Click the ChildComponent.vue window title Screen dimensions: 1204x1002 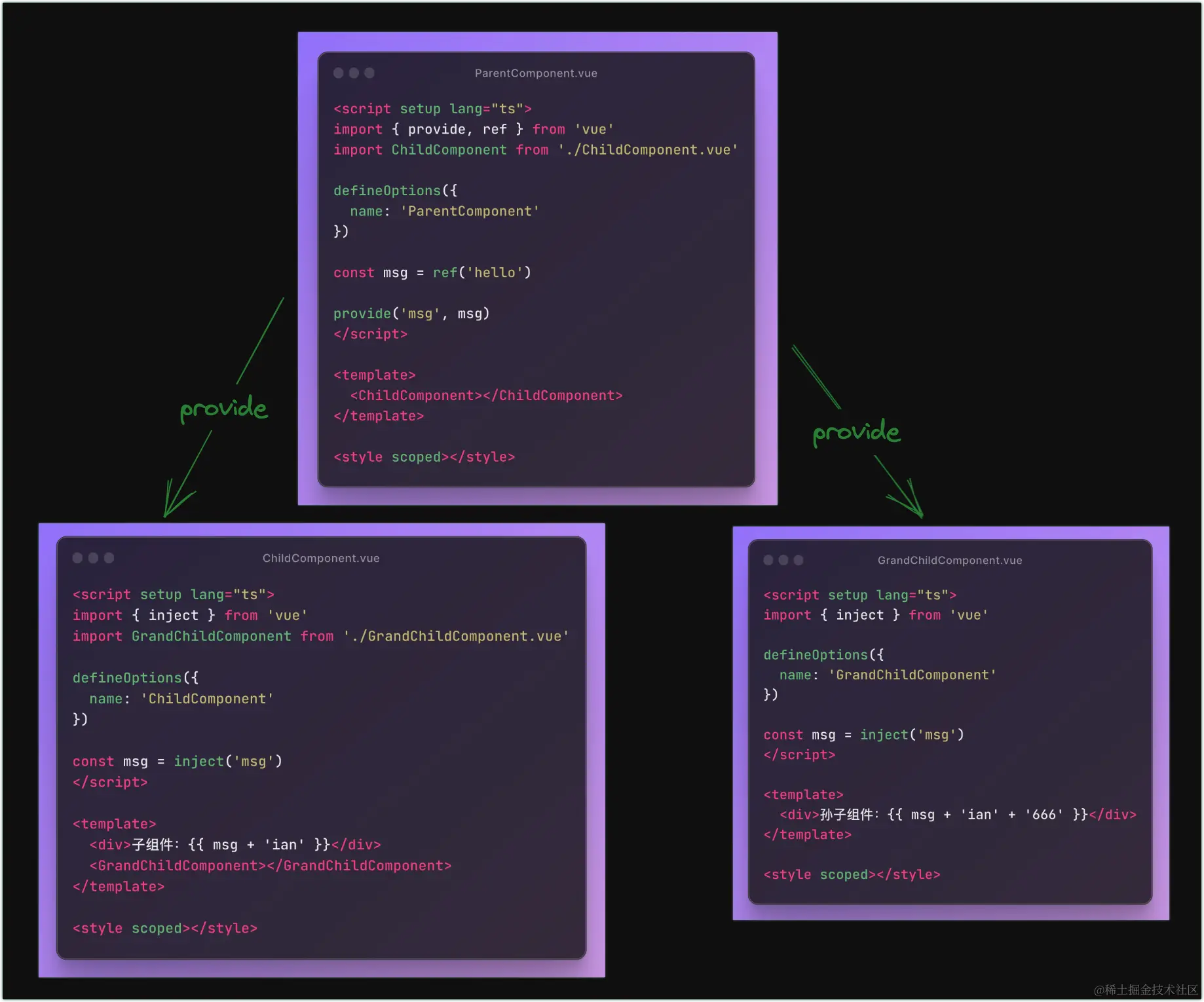321,558
